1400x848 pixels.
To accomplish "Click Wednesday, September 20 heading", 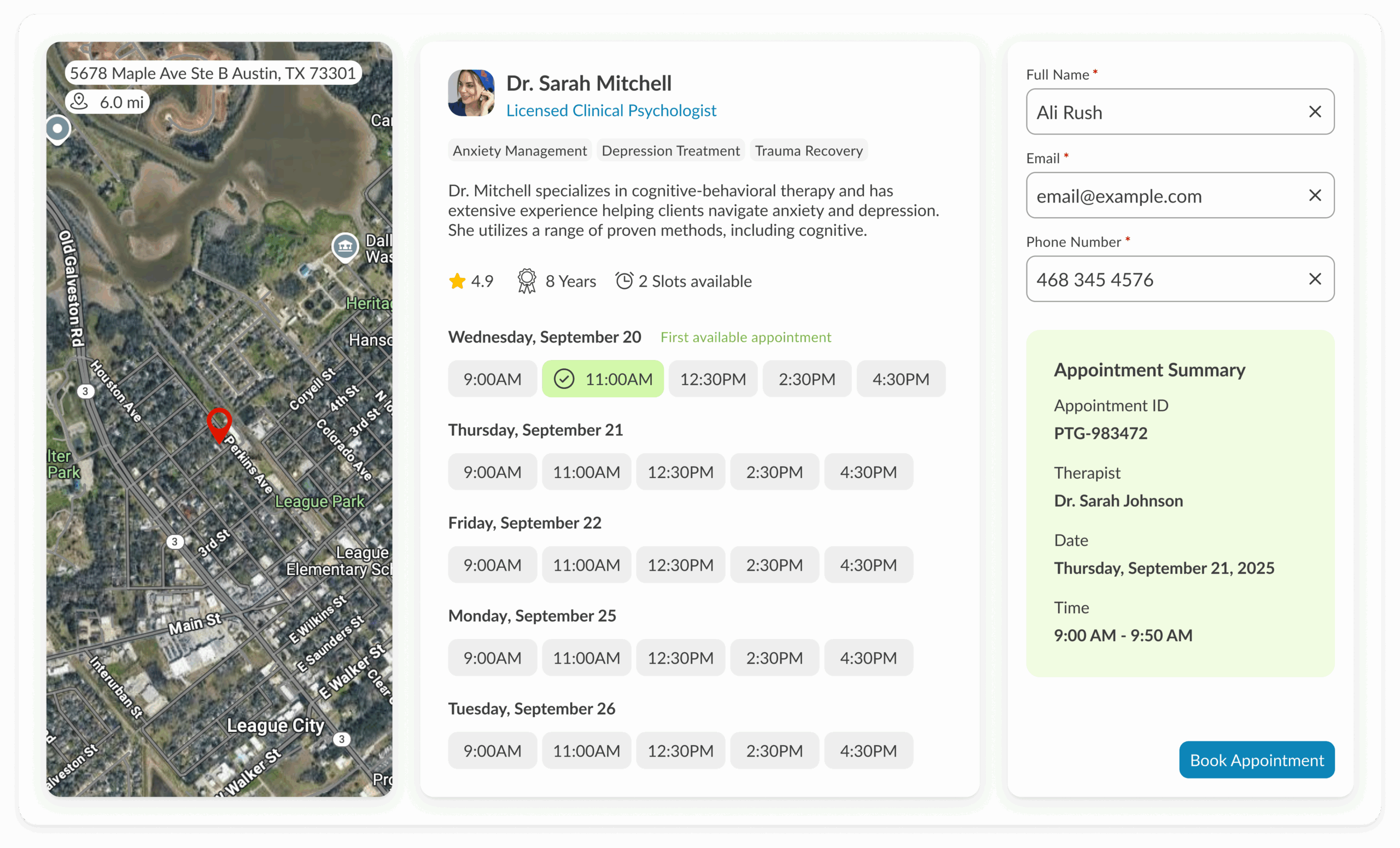I will pyautogui.click(x=544, y=336).
